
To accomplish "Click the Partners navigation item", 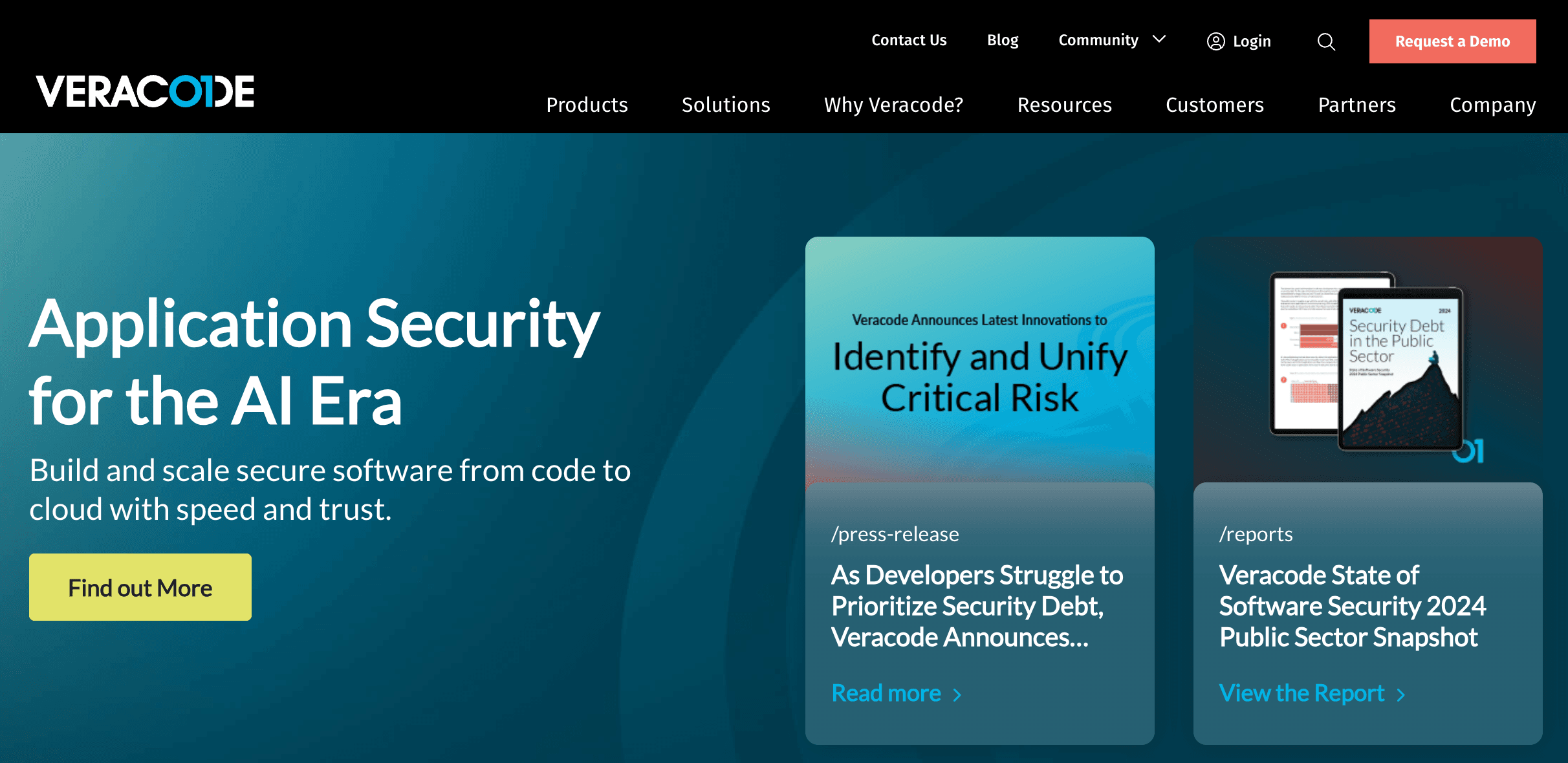I will click(1357, 104).
